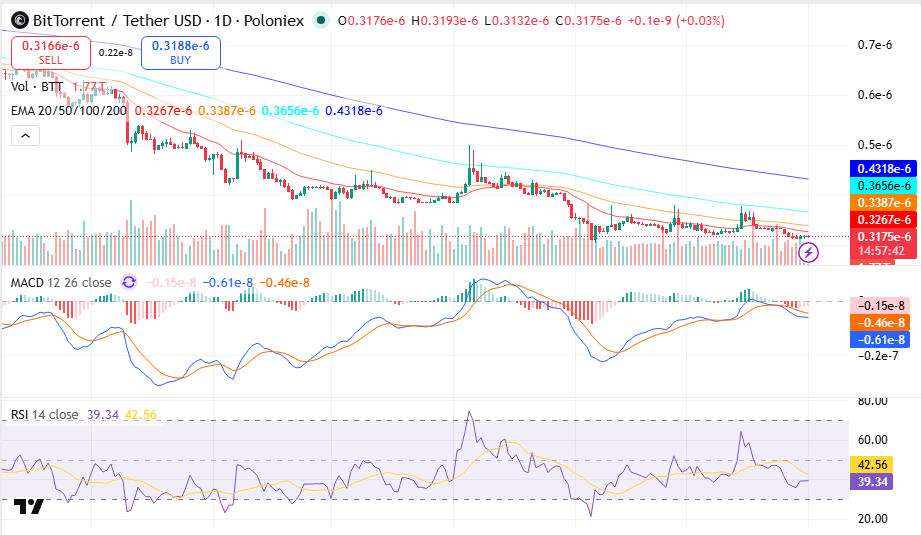
Task: Click the MACD refresh cycle icon
Action: tap(129, 282)
